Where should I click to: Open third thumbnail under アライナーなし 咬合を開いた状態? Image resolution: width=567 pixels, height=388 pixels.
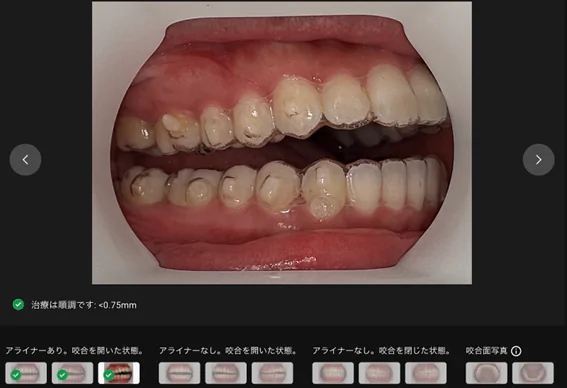click(272, 373)
